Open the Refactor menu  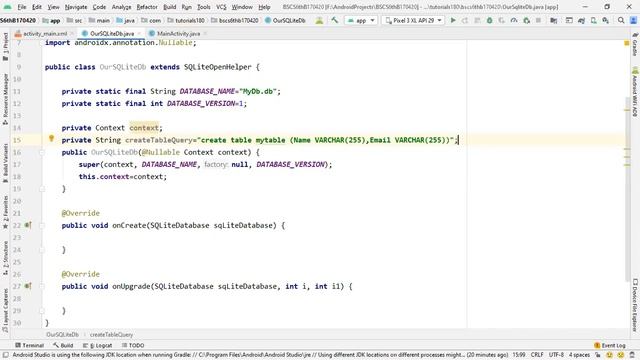(147, 7)
